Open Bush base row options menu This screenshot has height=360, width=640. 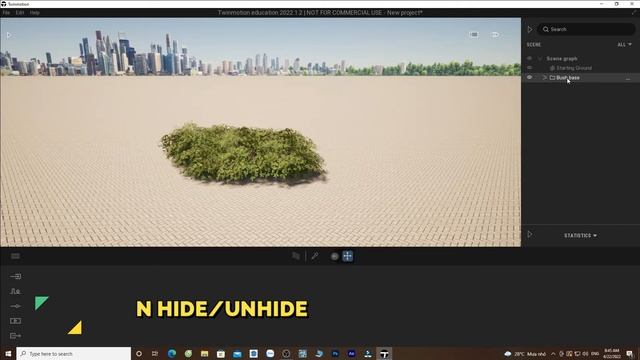(628, 78)
